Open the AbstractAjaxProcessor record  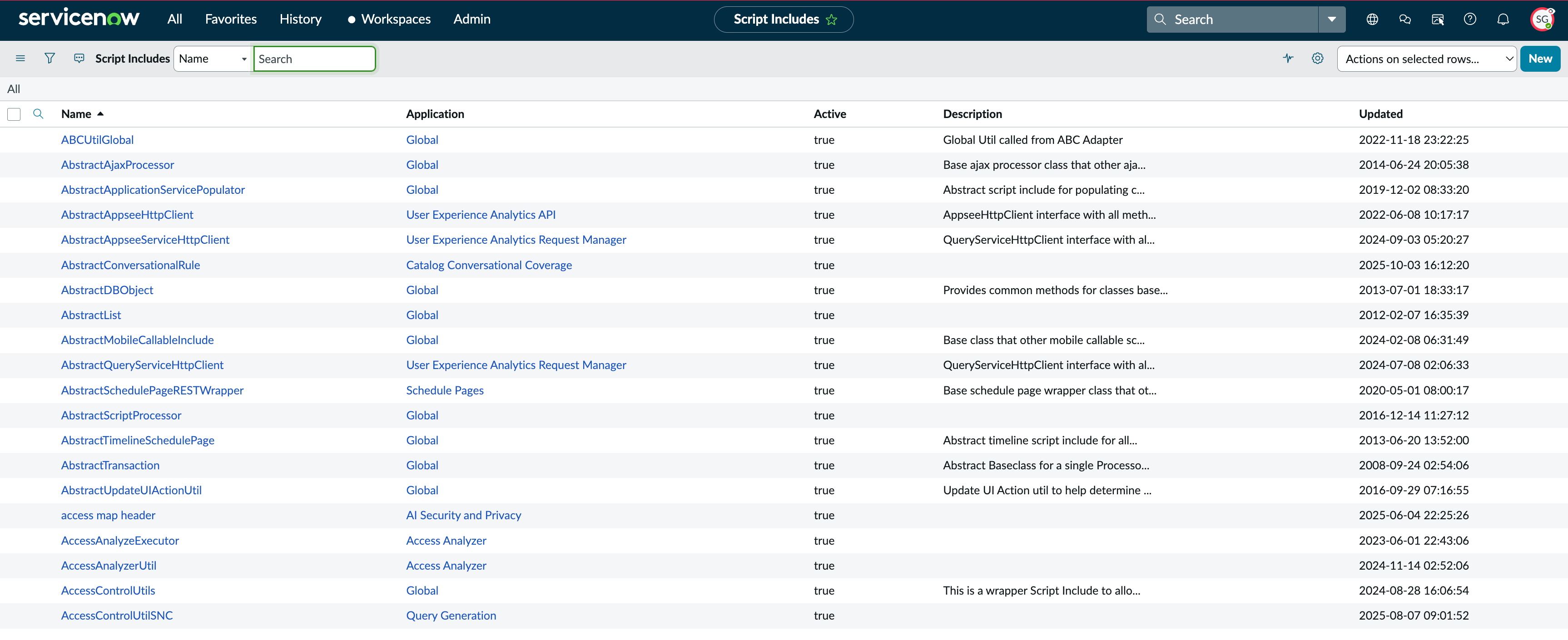point(118,165)
